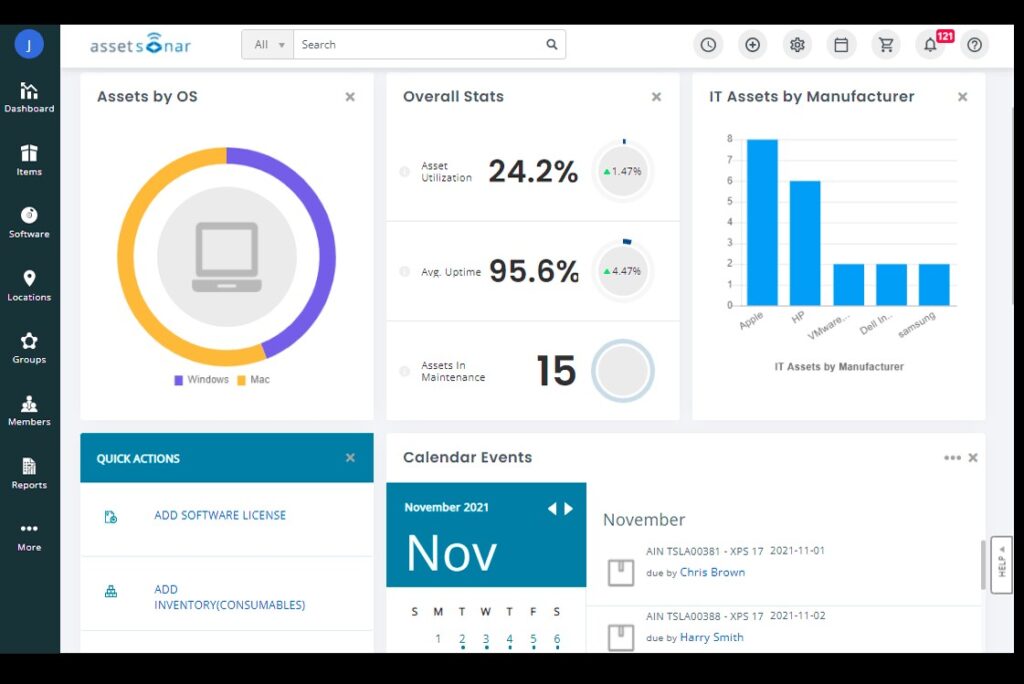Click the add plus icon in header
Screen dimensions: 1024x684
[x=752, y=44]
